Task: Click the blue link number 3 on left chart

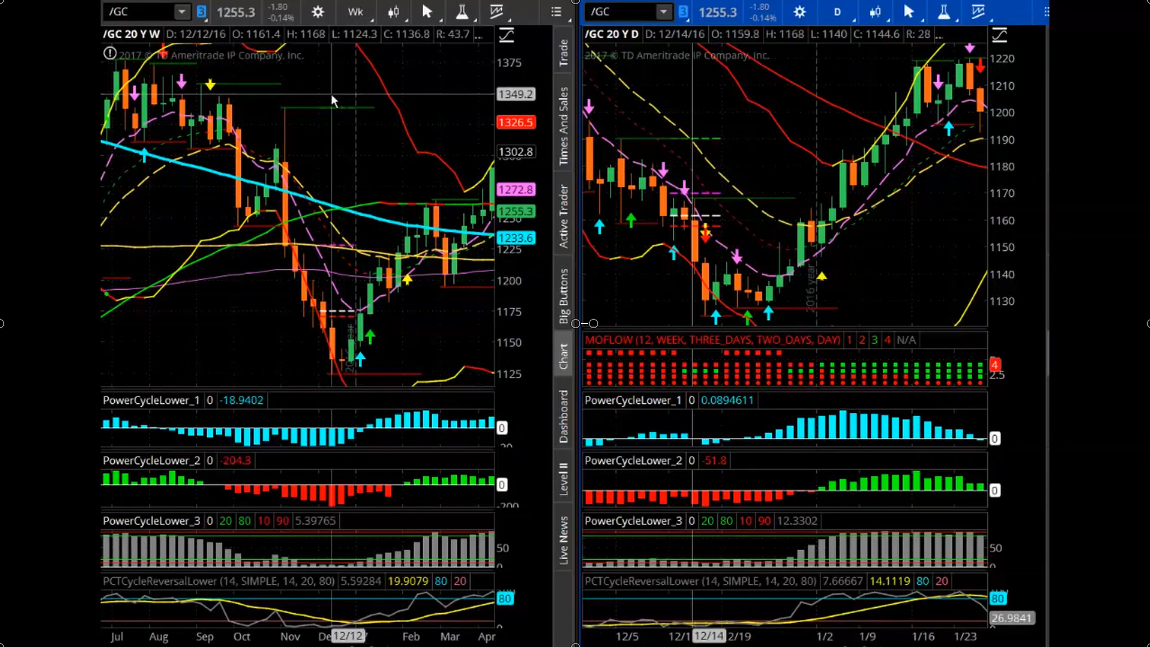Action: [x=201, y=12]
